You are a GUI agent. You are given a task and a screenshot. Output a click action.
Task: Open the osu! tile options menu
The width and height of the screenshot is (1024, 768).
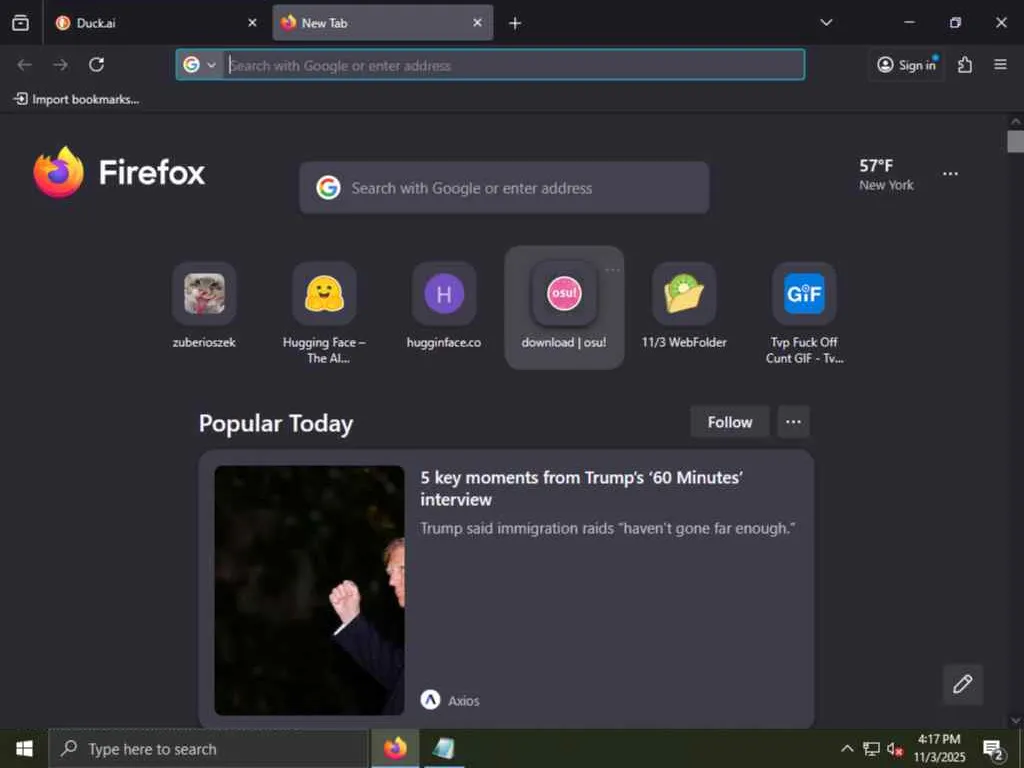[612, 270]
